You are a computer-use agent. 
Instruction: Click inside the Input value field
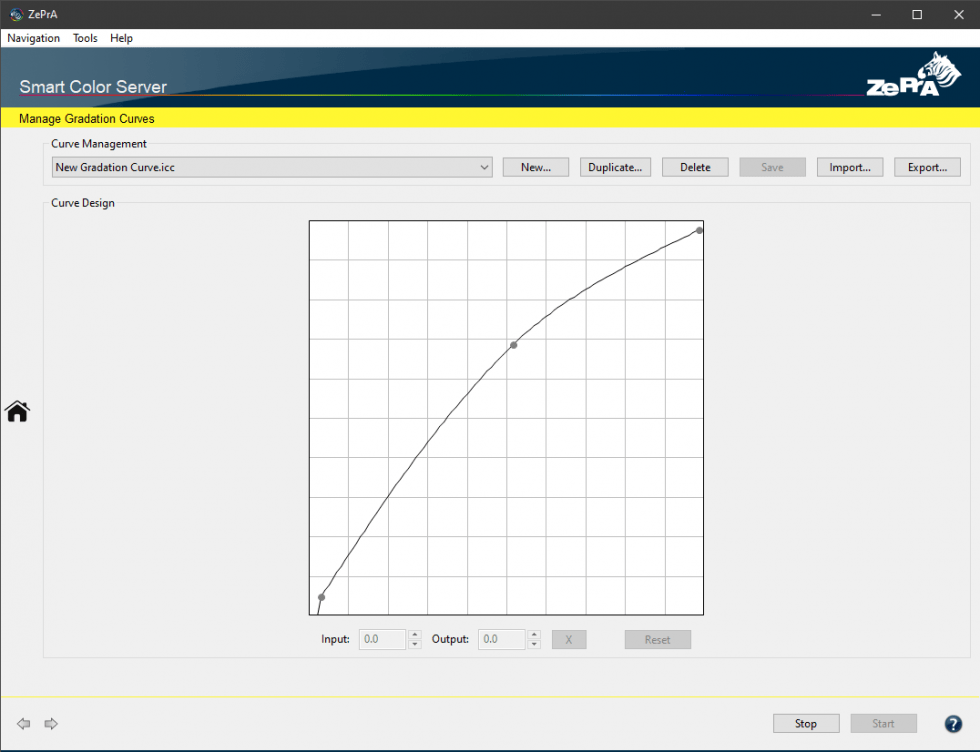[383, 639]
